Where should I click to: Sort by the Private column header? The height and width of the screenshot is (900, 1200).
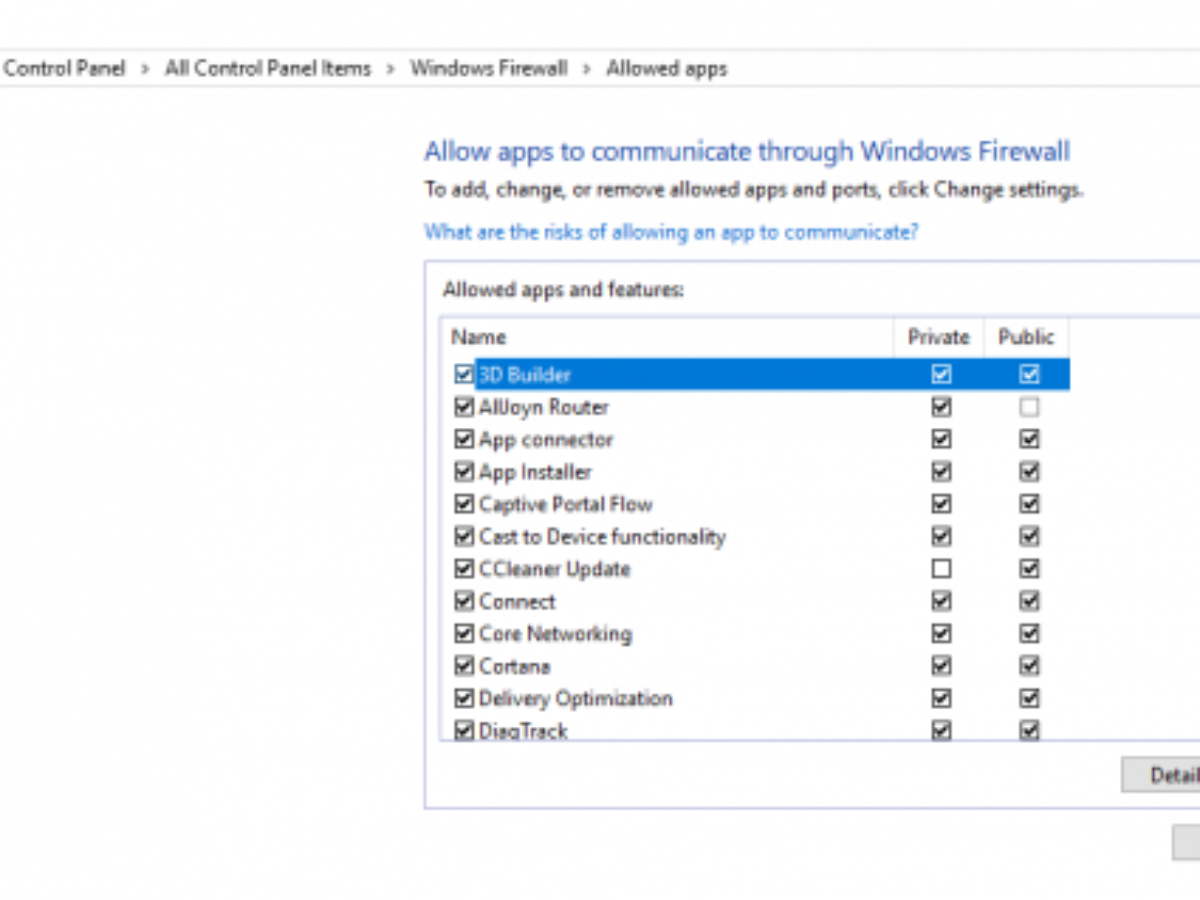[938, 337]
